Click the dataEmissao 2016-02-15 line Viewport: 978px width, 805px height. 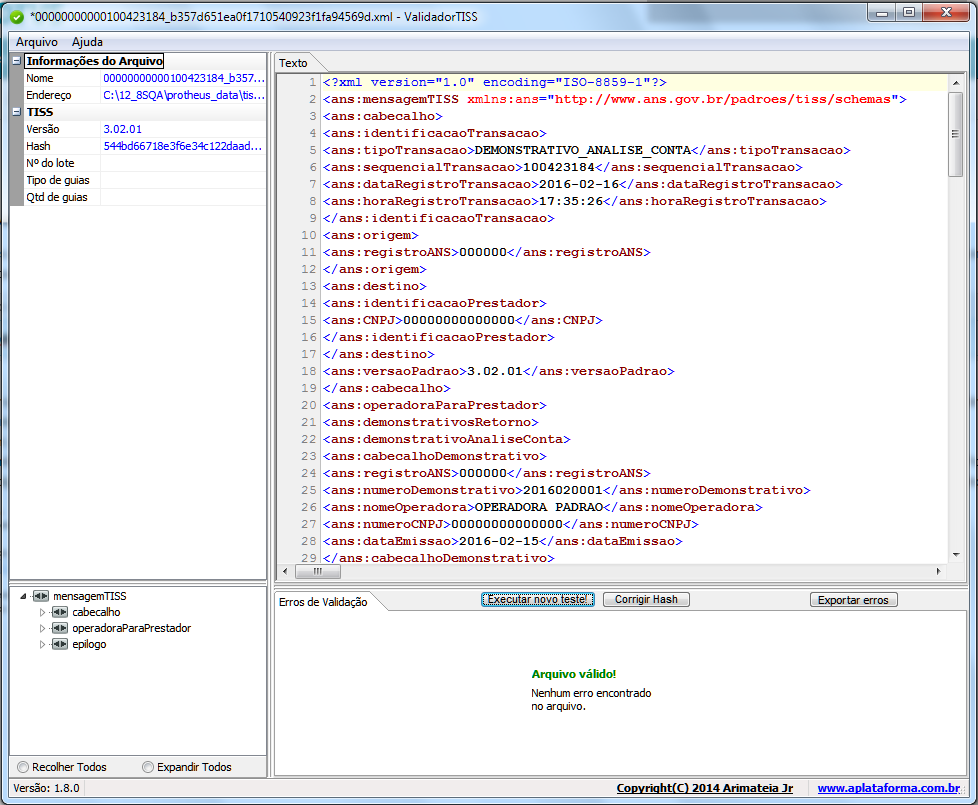(503, 541)
